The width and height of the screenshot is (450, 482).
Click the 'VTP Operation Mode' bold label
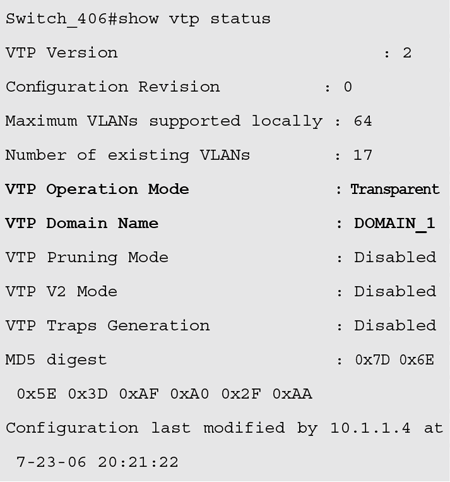click(x=97, y=190)
